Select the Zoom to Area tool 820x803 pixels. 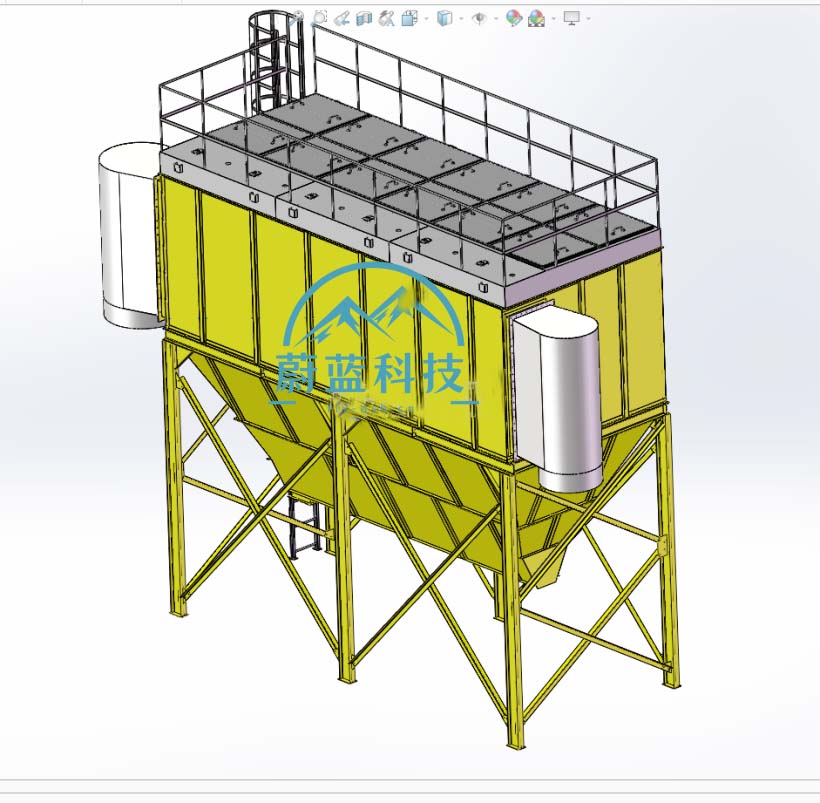coord(320,18)
